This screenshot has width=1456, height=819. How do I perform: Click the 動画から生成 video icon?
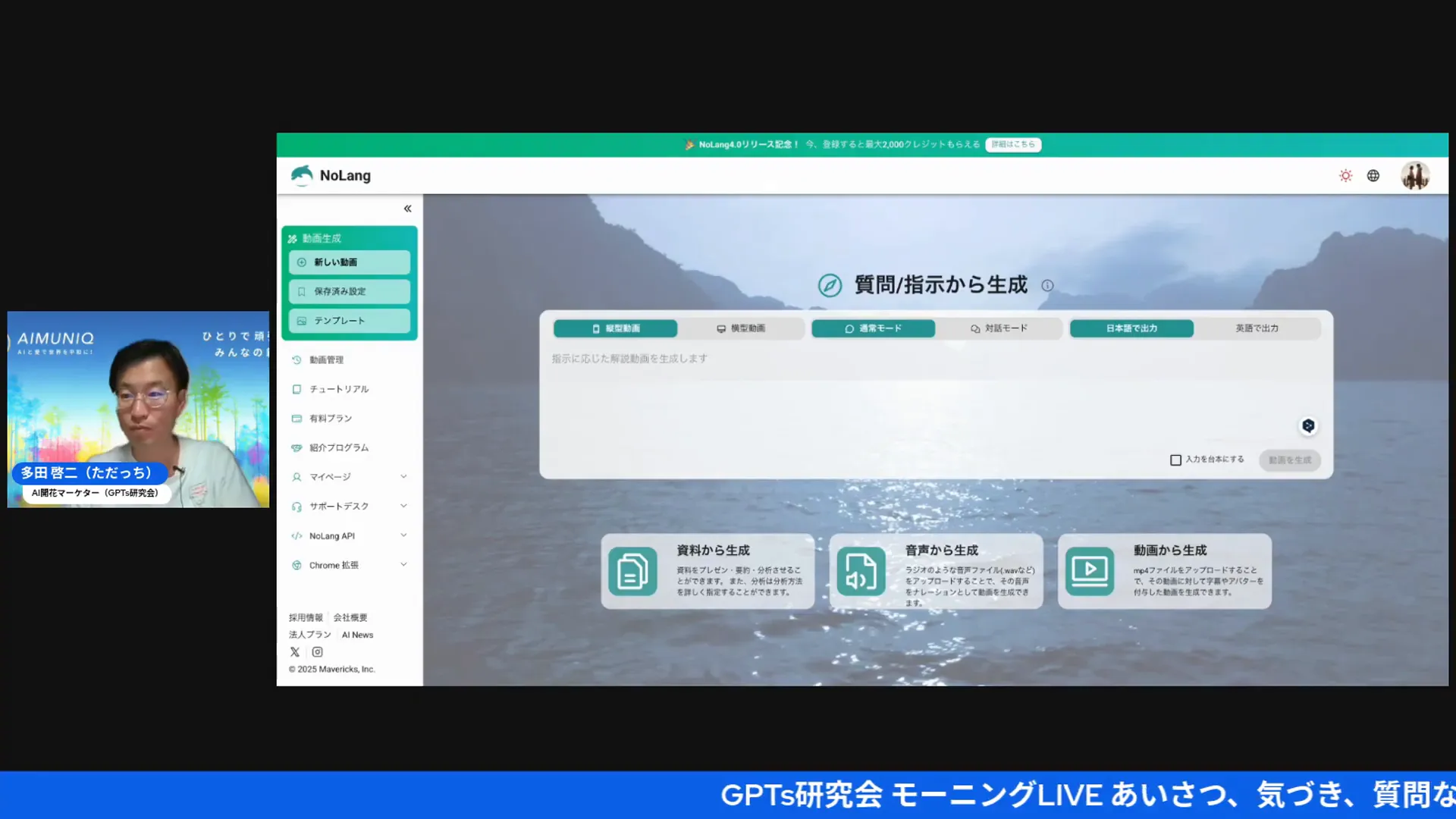point(1090,571)
